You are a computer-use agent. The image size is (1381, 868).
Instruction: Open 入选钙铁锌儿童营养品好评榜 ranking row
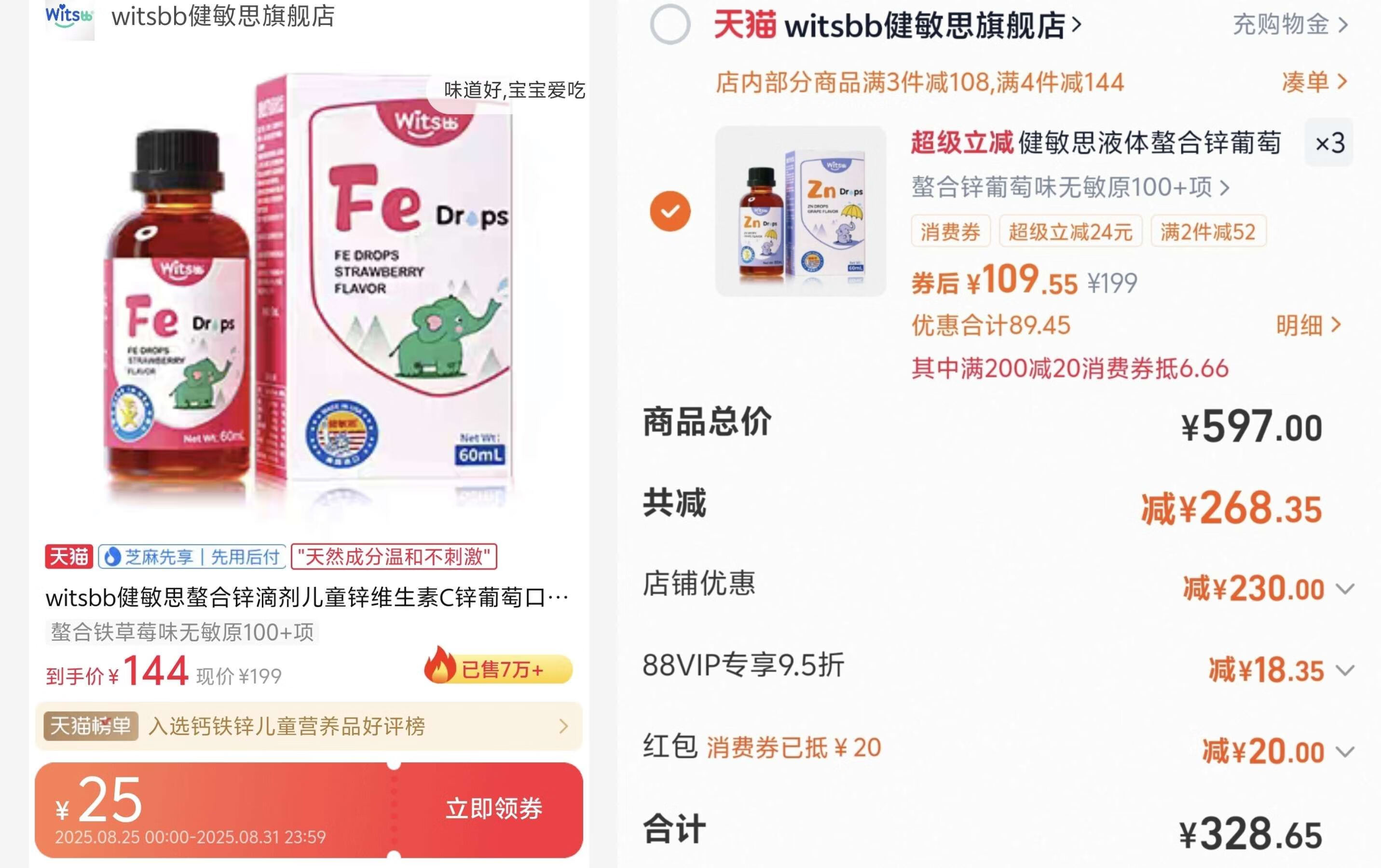(x=309, y=726)
